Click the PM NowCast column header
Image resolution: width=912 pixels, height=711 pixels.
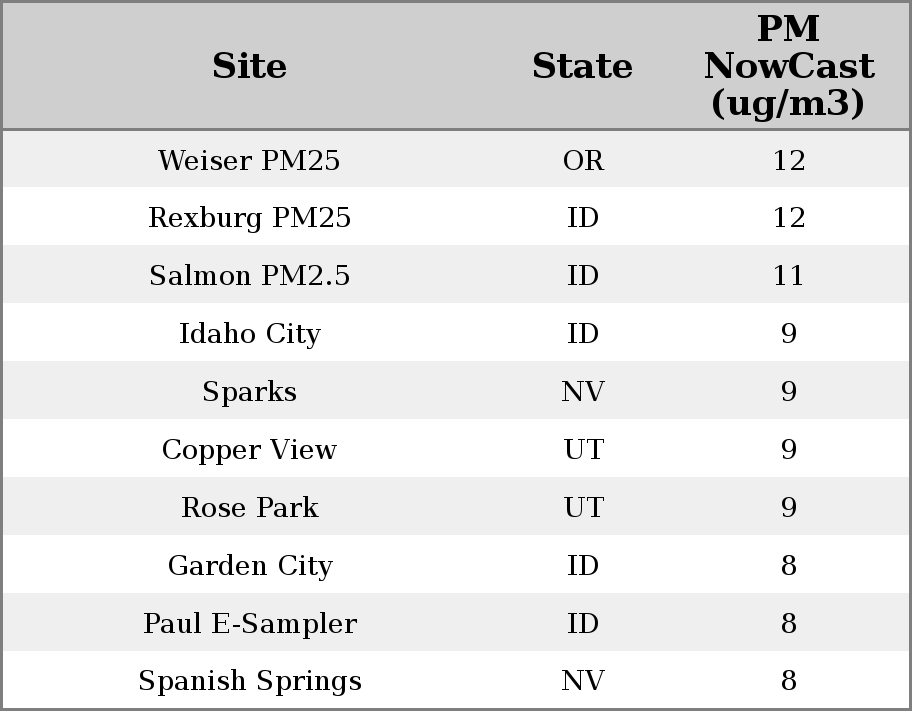(x=788, y=66)
